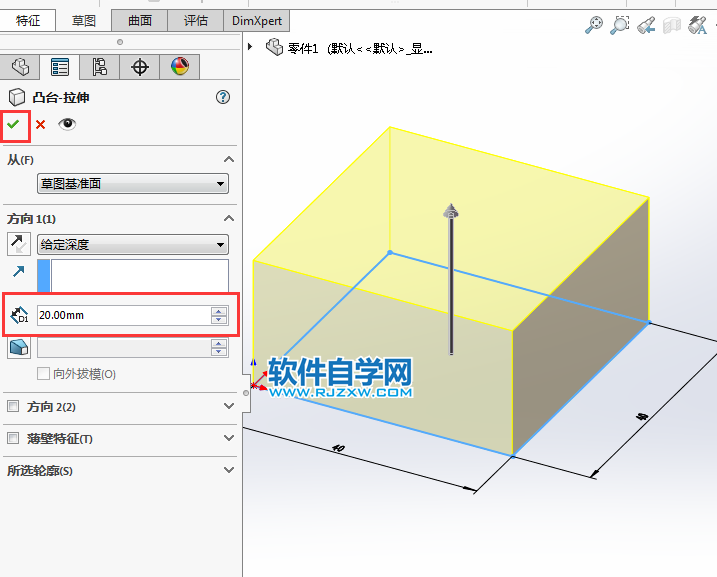Toggle the 向外拔模(O) checkbox
Screen dimensions: 717x577
pos(43,374)
